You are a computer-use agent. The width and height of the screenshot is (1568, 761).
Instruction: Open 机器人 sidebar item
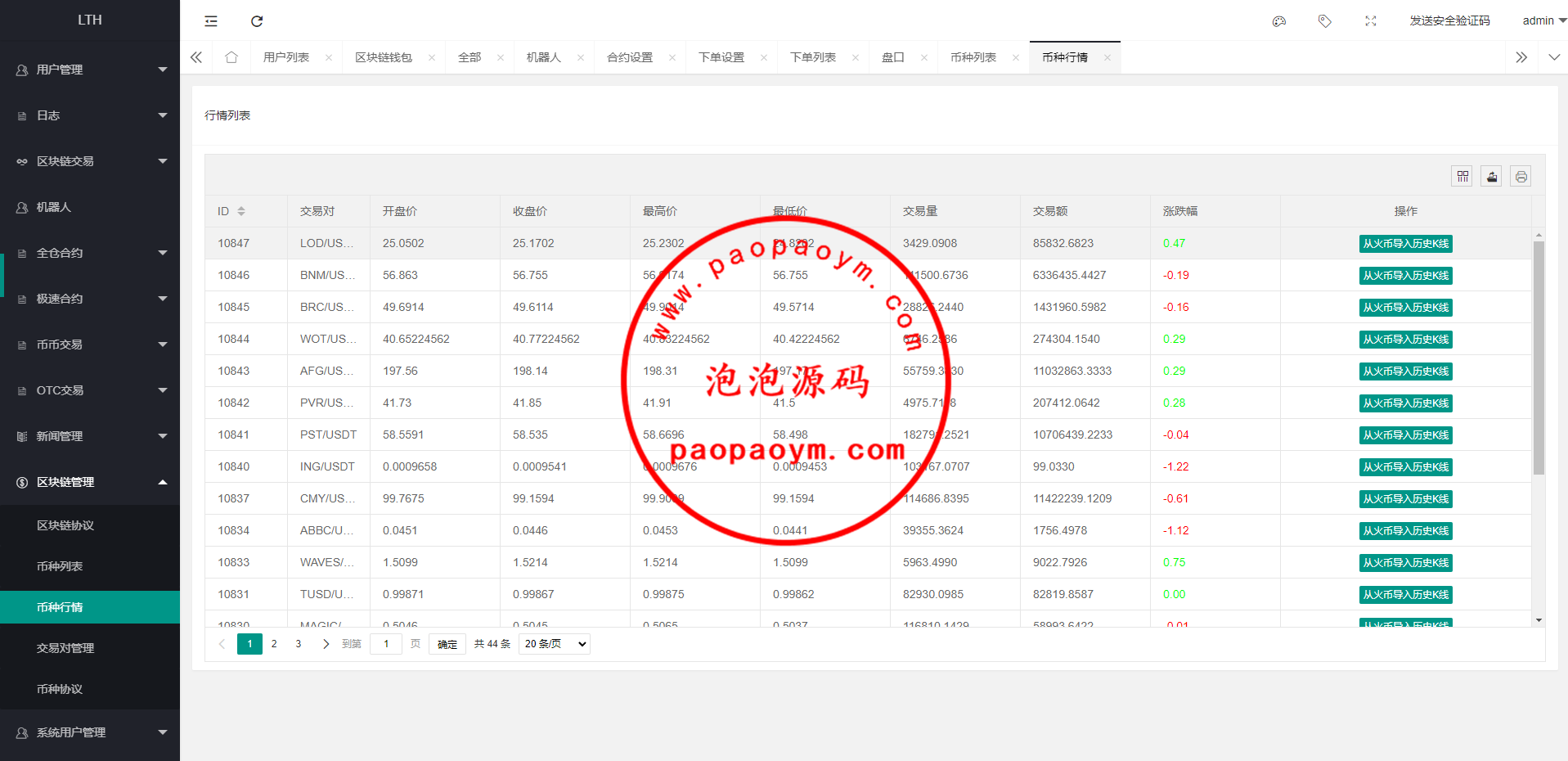coord(90,207)
